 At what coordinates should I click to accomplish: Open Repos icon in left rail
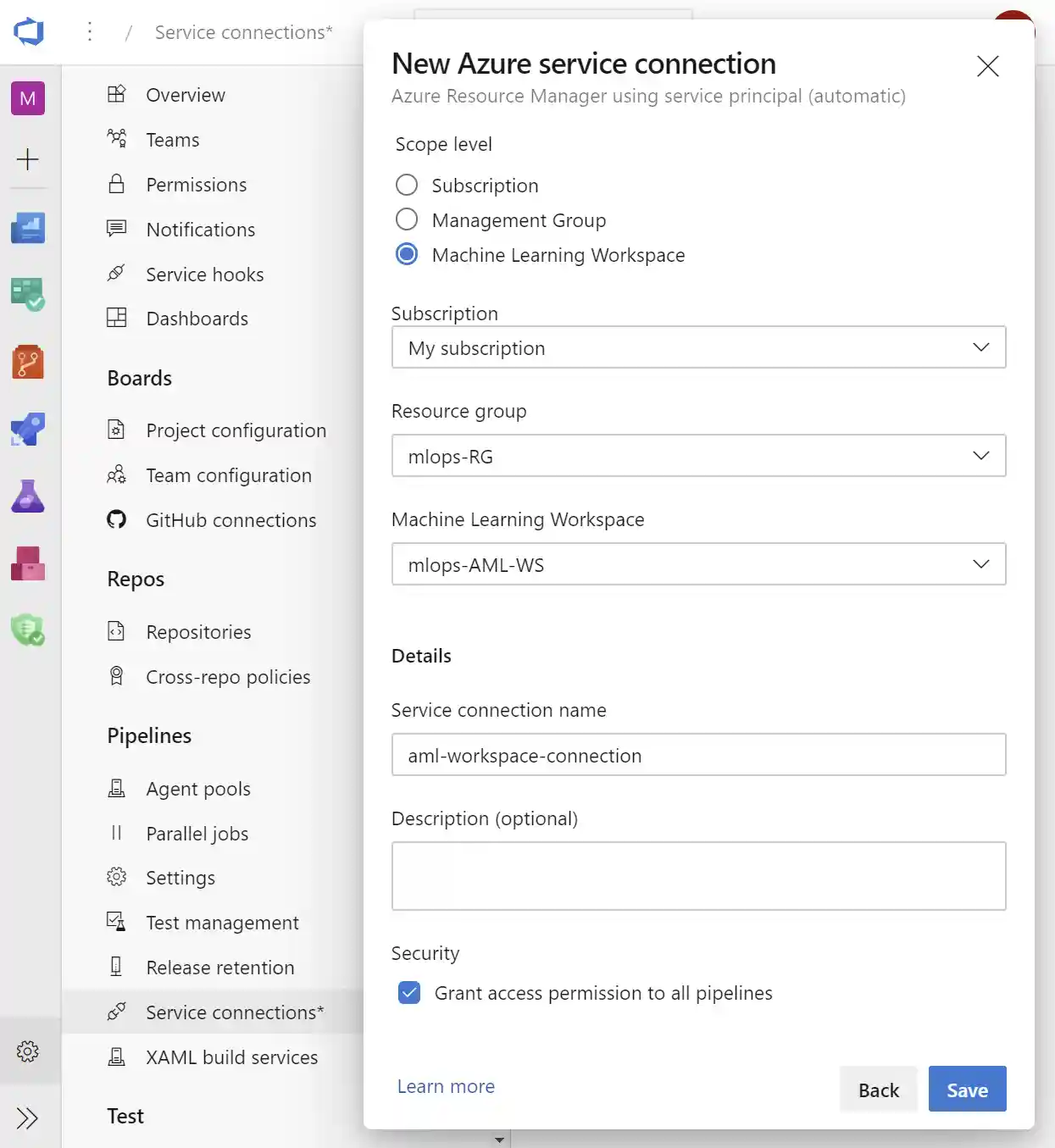28,362
